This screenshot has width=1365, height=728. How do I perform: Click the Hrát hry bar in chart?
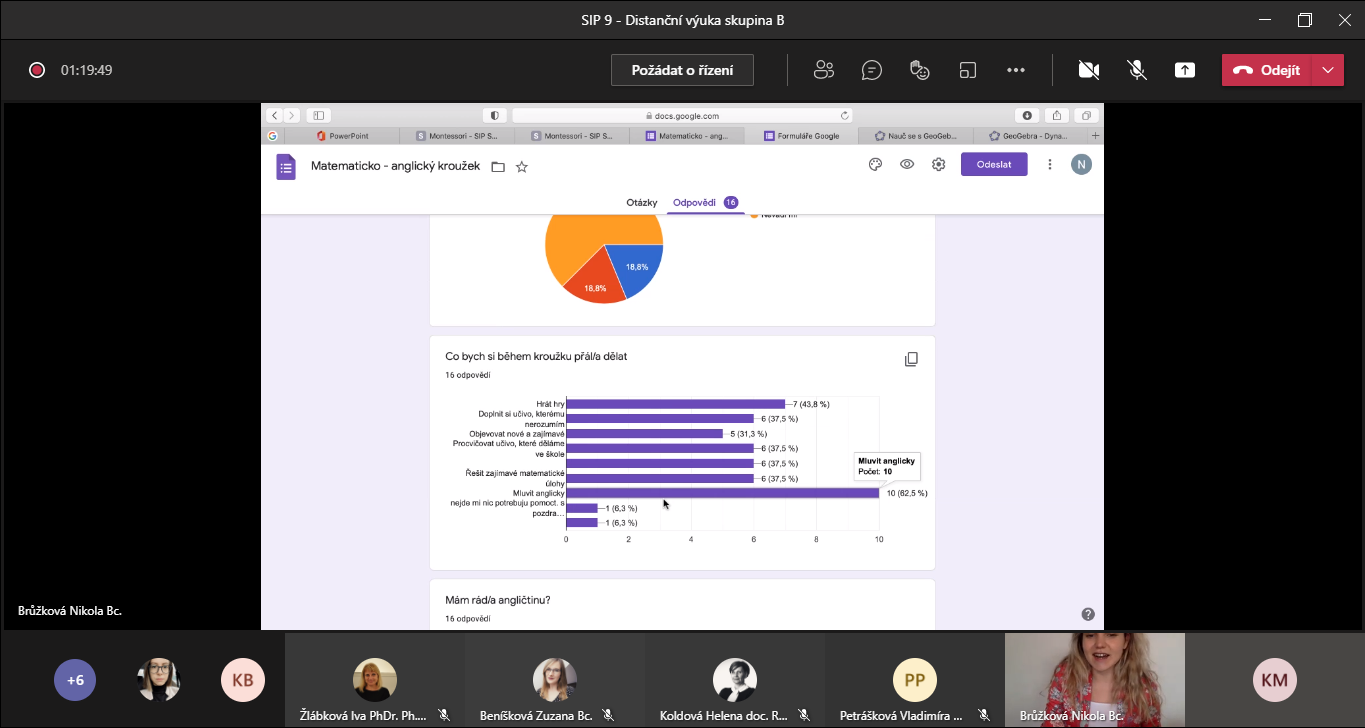[x=676, y=404]
